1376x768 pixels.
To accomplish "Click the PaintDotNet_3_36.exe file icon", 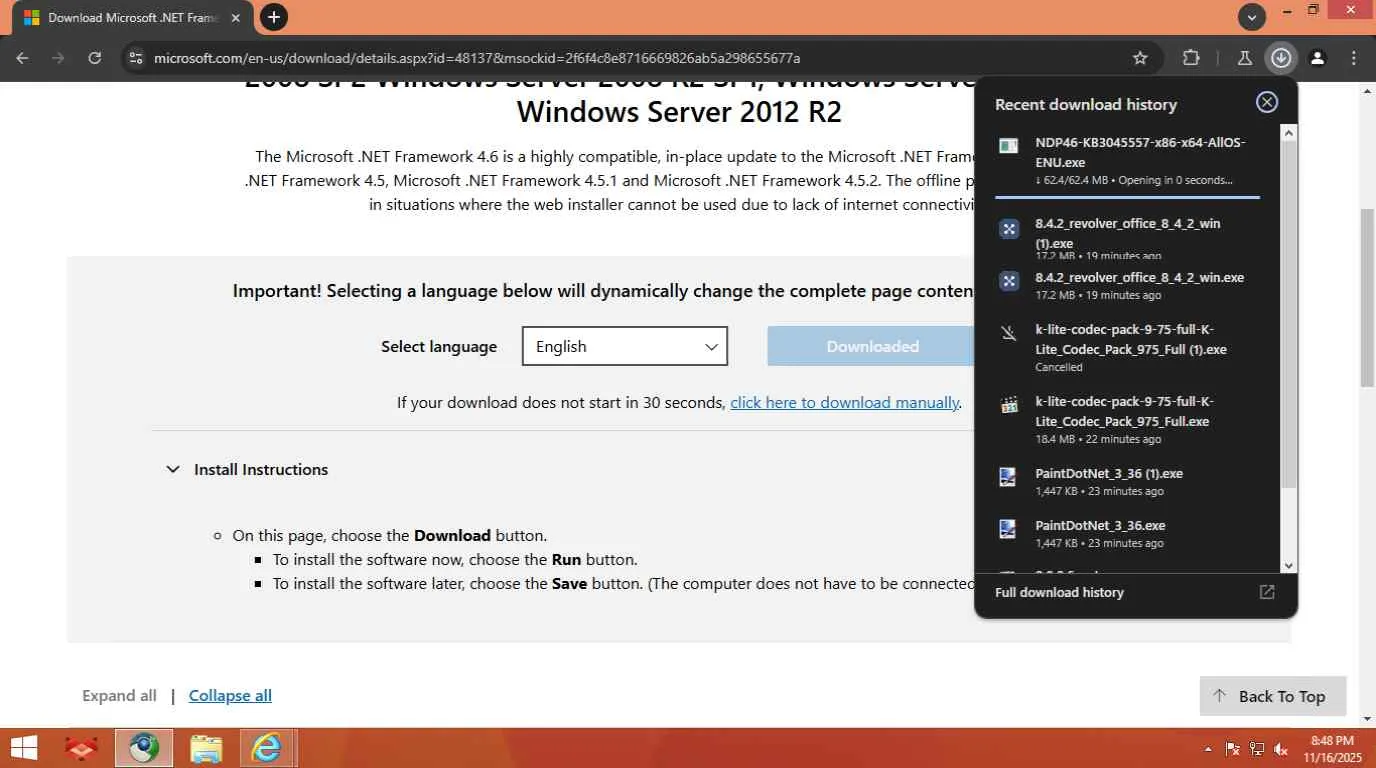I will pos(1009,529).
